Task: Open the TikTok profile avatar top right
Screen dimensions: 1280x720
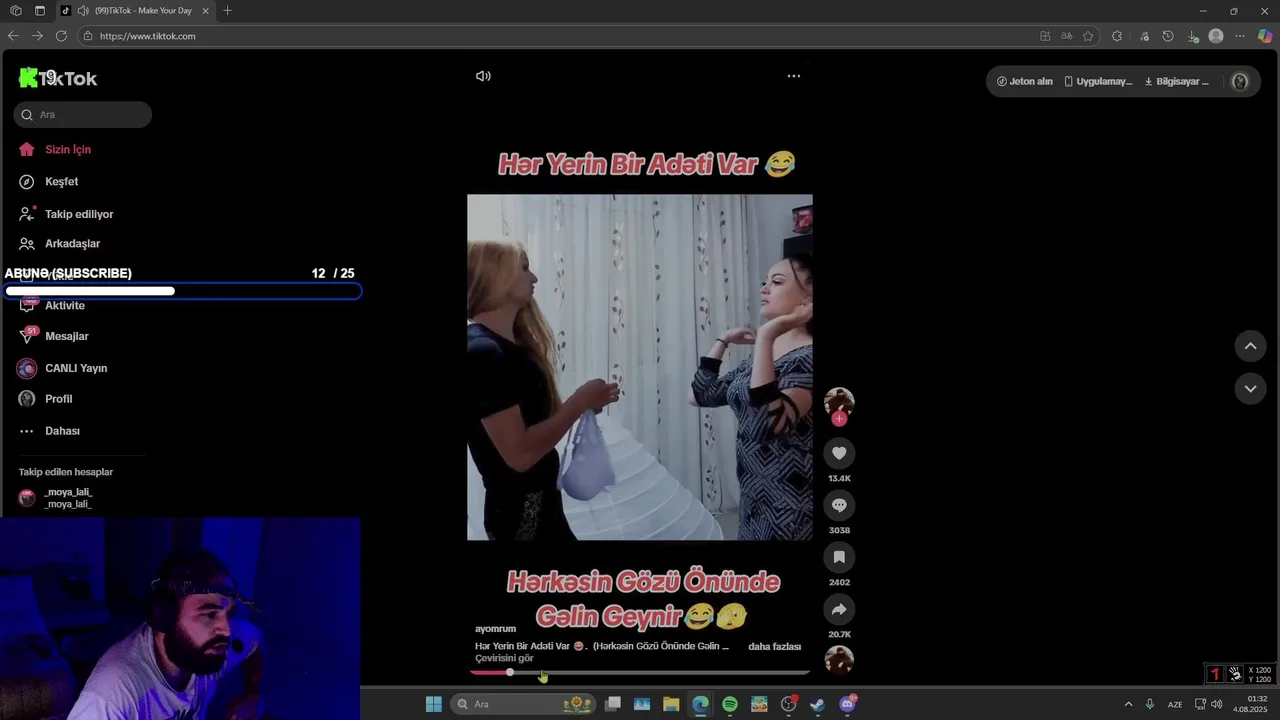Action: click(x=1240, y=82)
